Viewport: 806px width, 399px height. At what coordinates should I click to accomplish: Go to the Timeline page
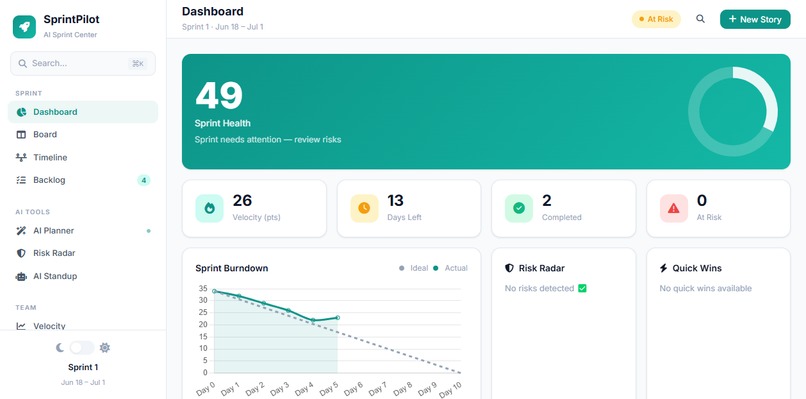(83, 157)
